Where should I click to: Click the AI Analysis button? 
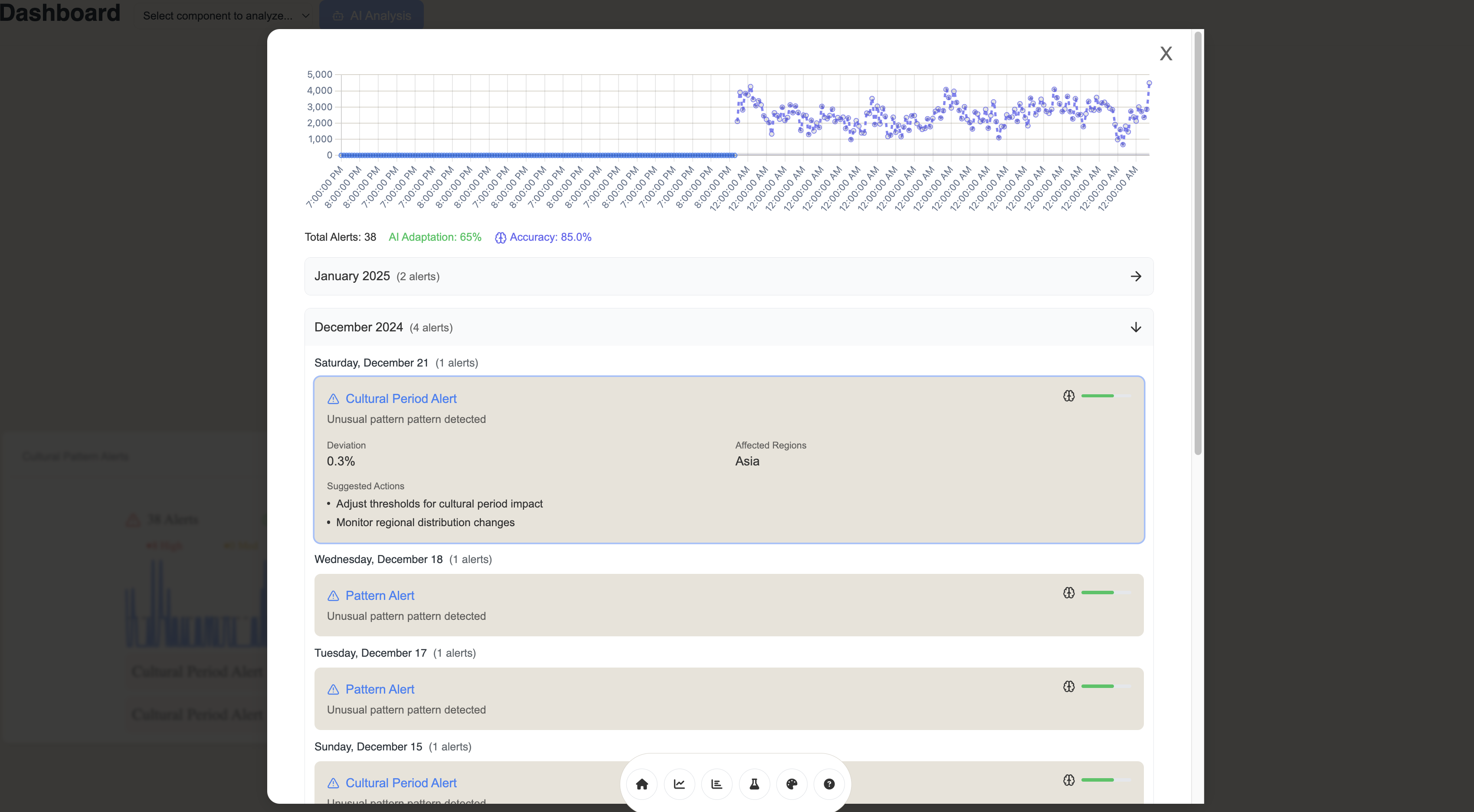click(371, 16)
